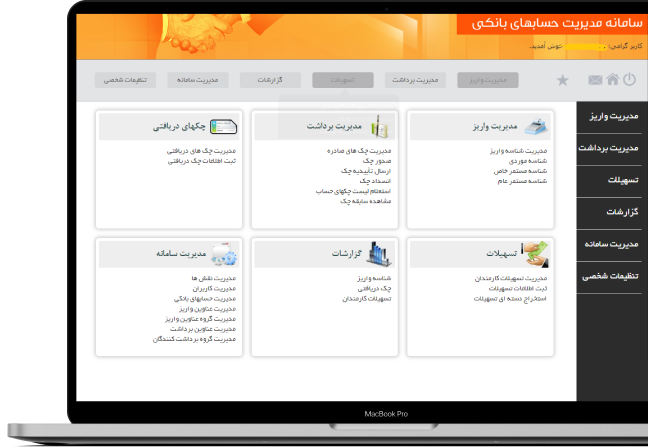Open مدیریت سامانه in top navigation bar
The image size is (648, 448).
click(198, 80)
